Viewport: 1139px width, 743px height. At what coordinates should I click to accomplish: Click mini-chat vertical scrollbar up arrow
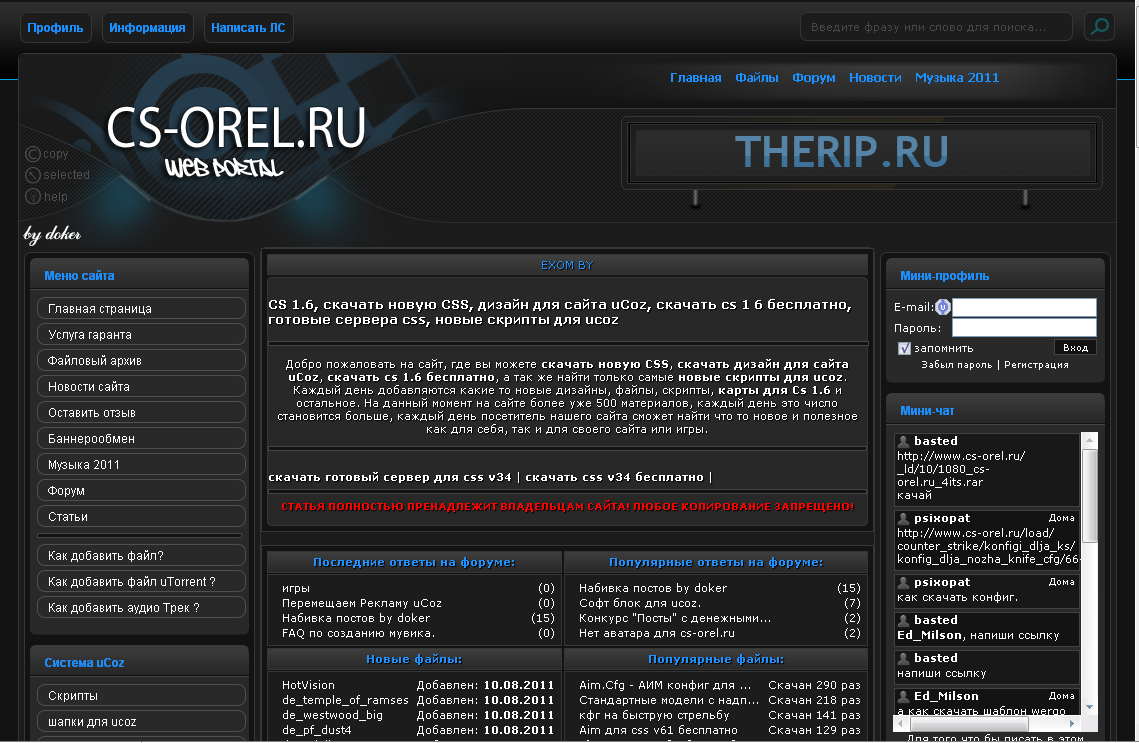(x=1090, y=440)
